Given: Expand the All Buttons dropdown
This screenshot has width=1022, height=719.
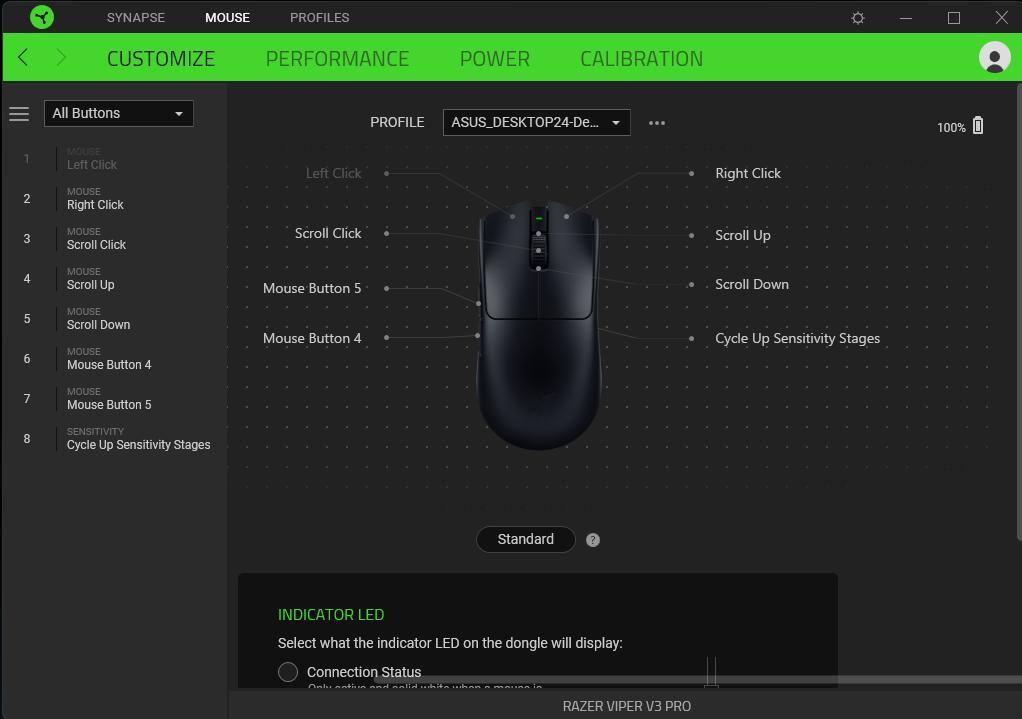Looking at the screenshot, I should (118, 114).
